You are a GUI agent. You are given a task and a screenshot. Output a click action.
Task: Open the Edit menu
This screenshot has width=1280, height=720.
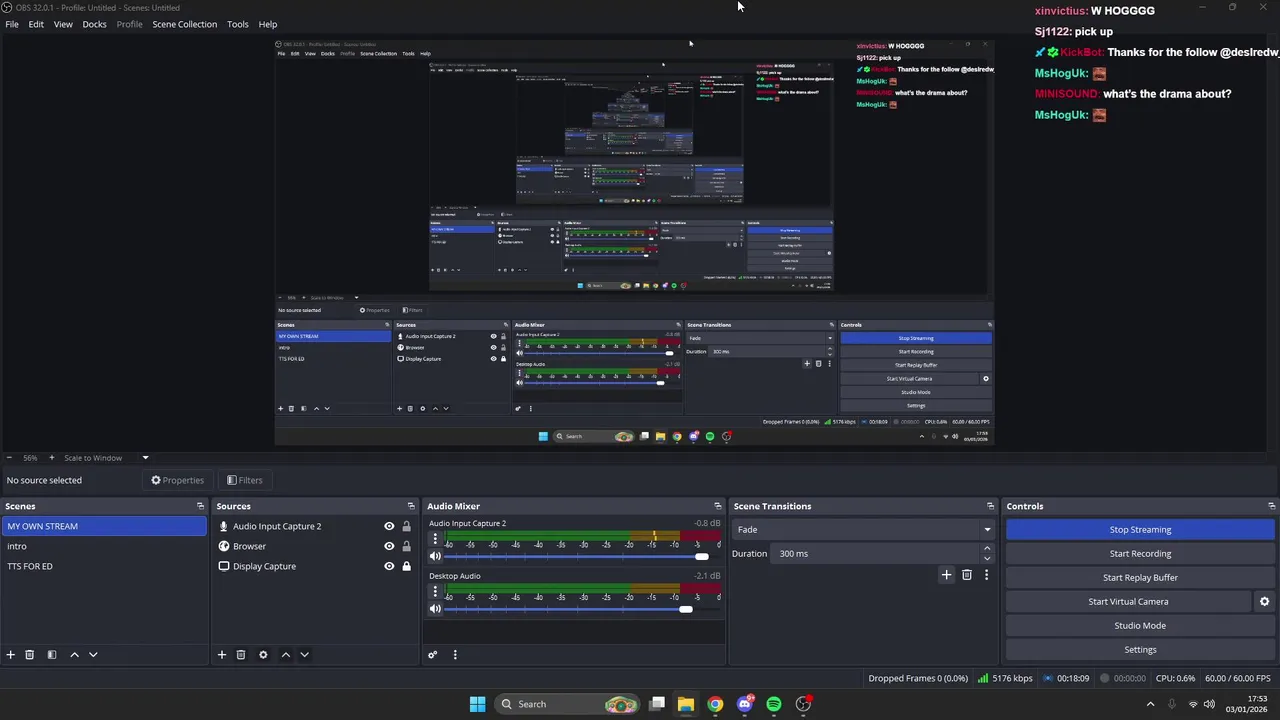[x=36, y=24]
